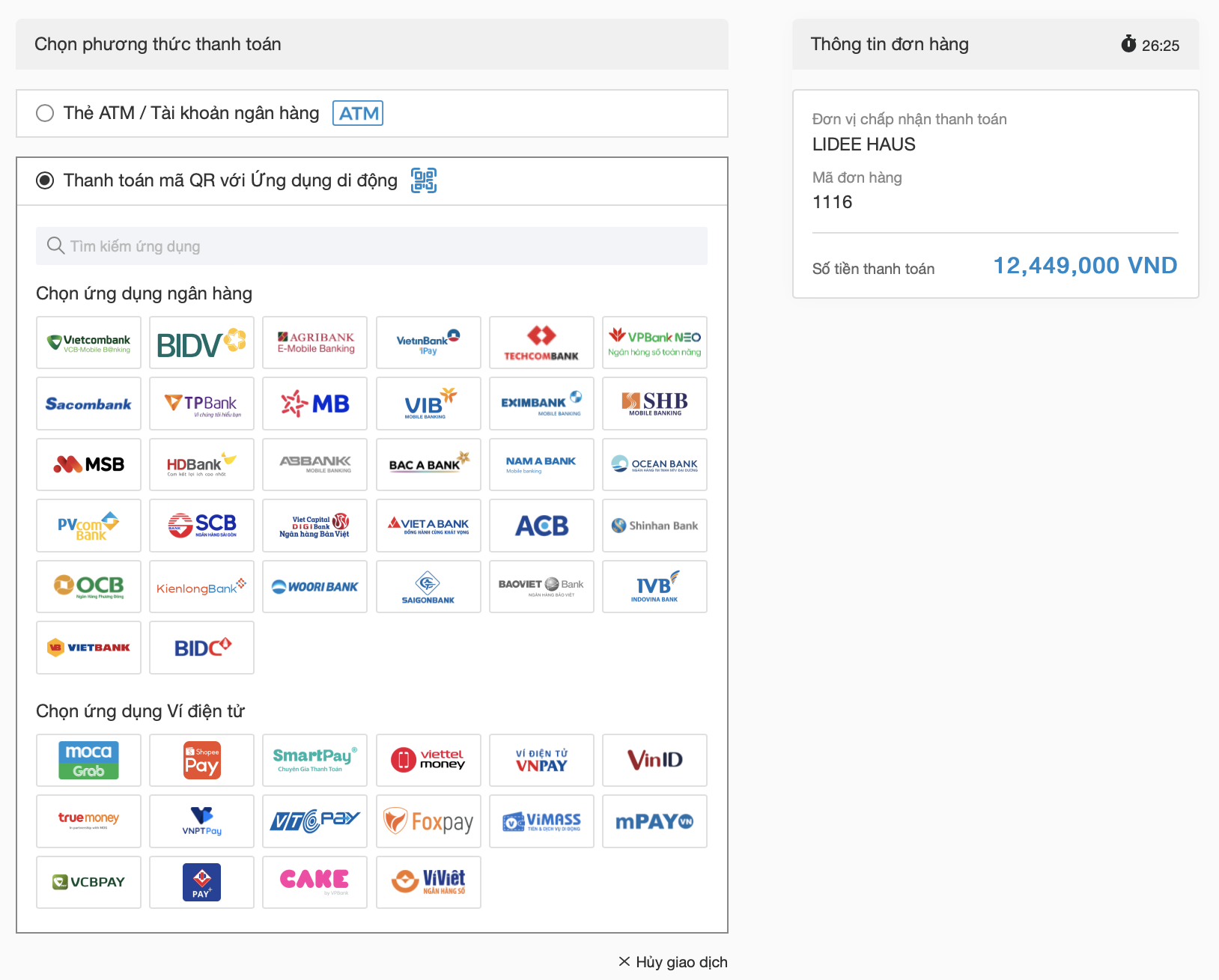Select Vietbank

(88, 648)
